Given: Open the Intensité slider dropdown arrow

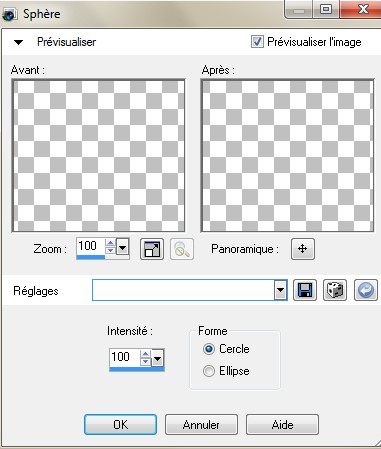Looking at the screenshot, I should (x=157, y=359).
